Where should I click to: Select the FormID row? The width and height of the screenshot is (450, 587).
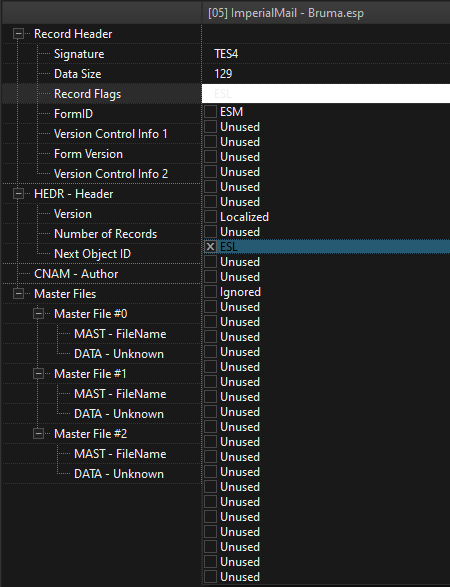click(x=102, y=114)
